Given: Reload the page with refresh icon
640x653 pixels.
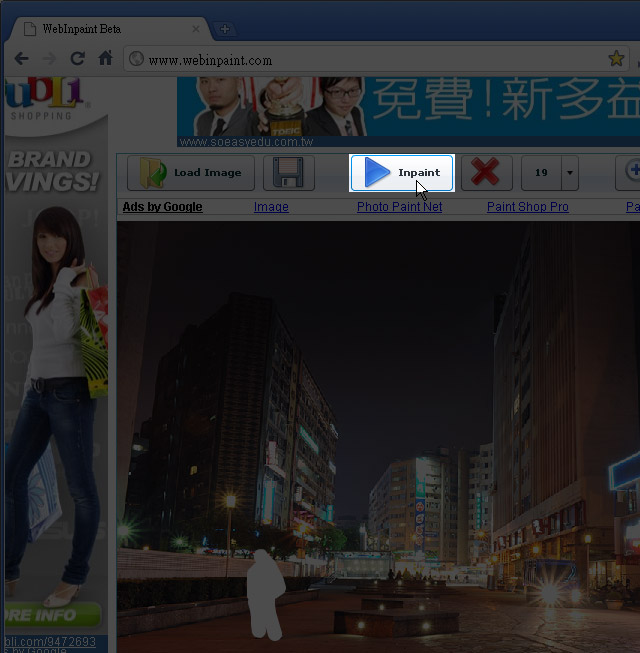Looking at the screenshot, I should tap(77, 59).
